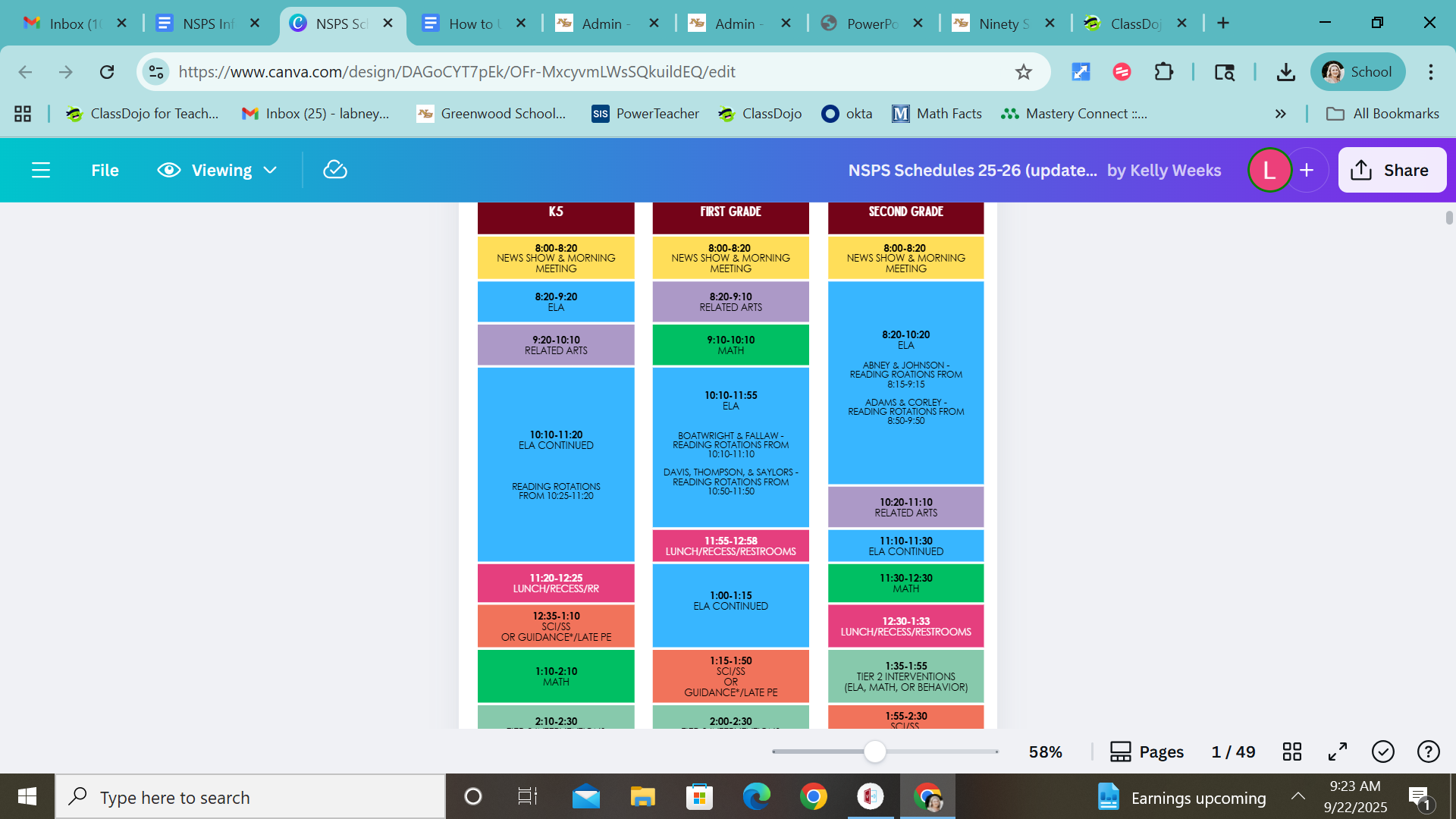Enter fullscreen presentation mode
The image size is (1456, 819).
1337,752
